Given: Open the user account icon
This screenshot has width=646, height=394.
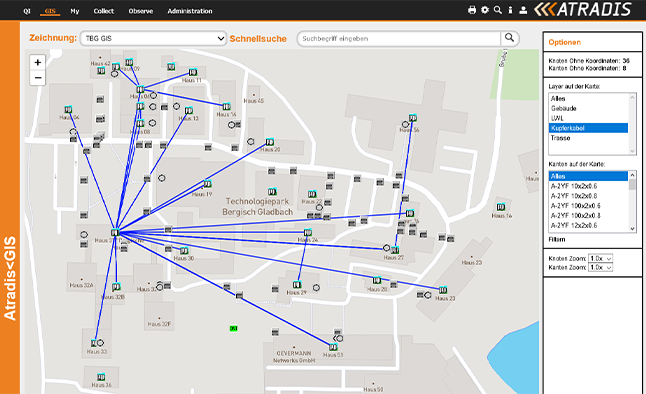Looking at the screenshot, I should pyautogui.click(x=523, y=10).
